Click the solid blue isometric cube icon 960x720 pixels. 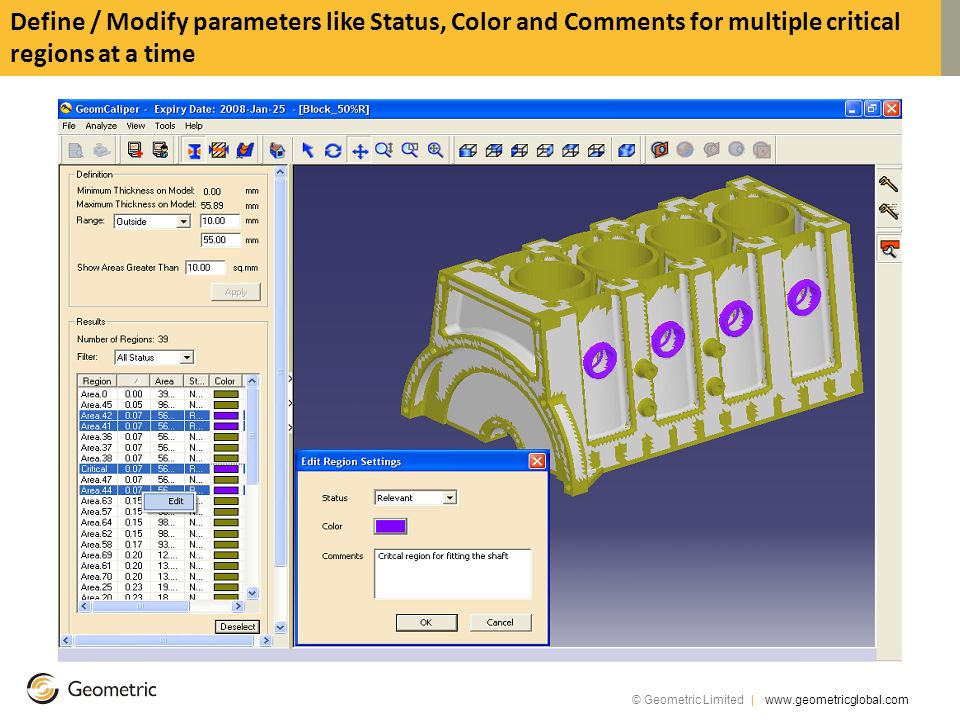tap(626, 150)
